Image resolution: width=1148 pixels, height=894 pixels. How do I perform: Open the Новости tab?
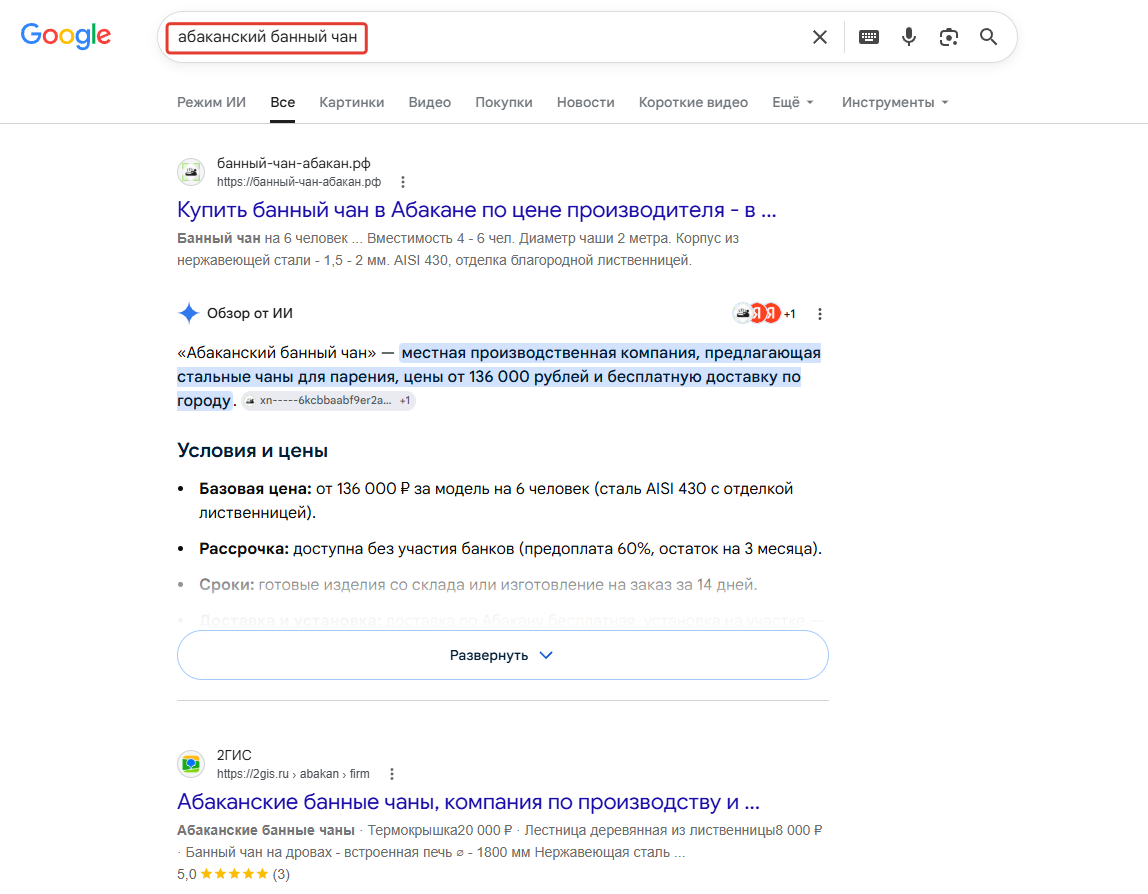[x=586, y=103]
